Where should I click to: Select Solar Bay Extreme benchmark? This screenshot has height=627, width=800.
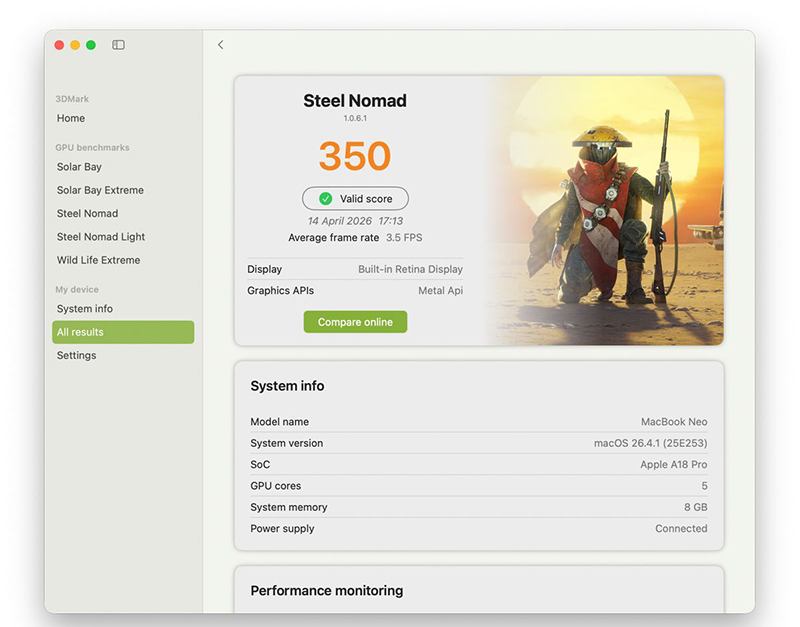tap(100, 190)
